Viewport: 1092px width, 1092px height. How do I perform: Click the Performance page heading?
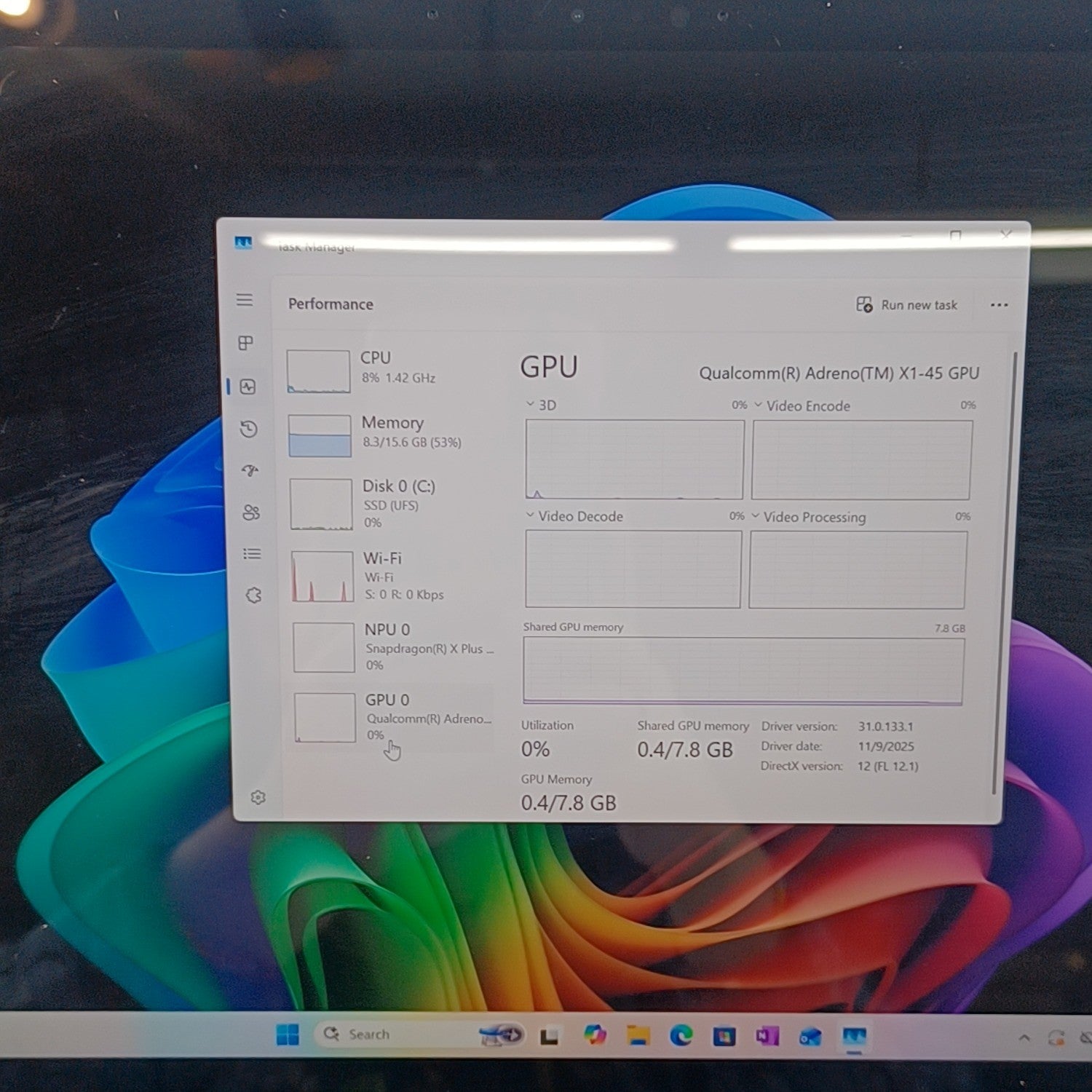[x=331, y=304]
